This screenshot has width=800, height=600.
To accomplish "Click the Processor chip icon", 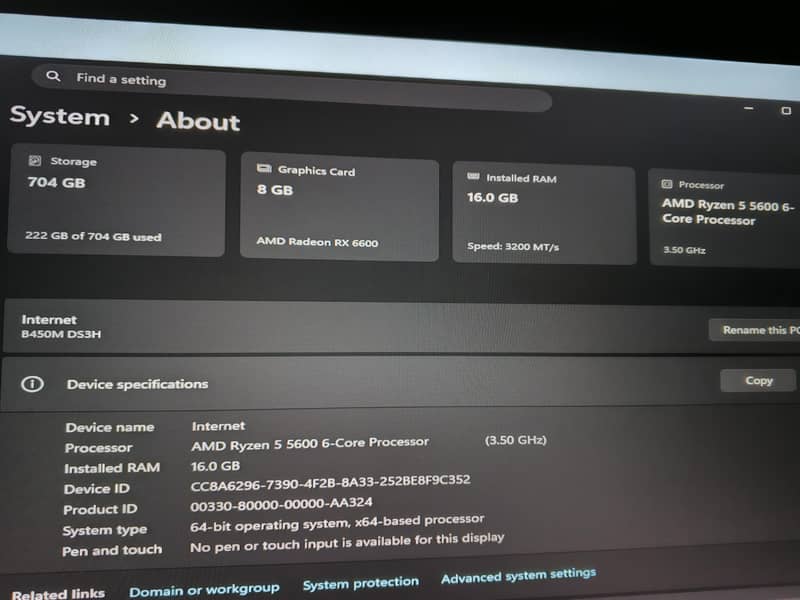I will [x=667, y=184].
